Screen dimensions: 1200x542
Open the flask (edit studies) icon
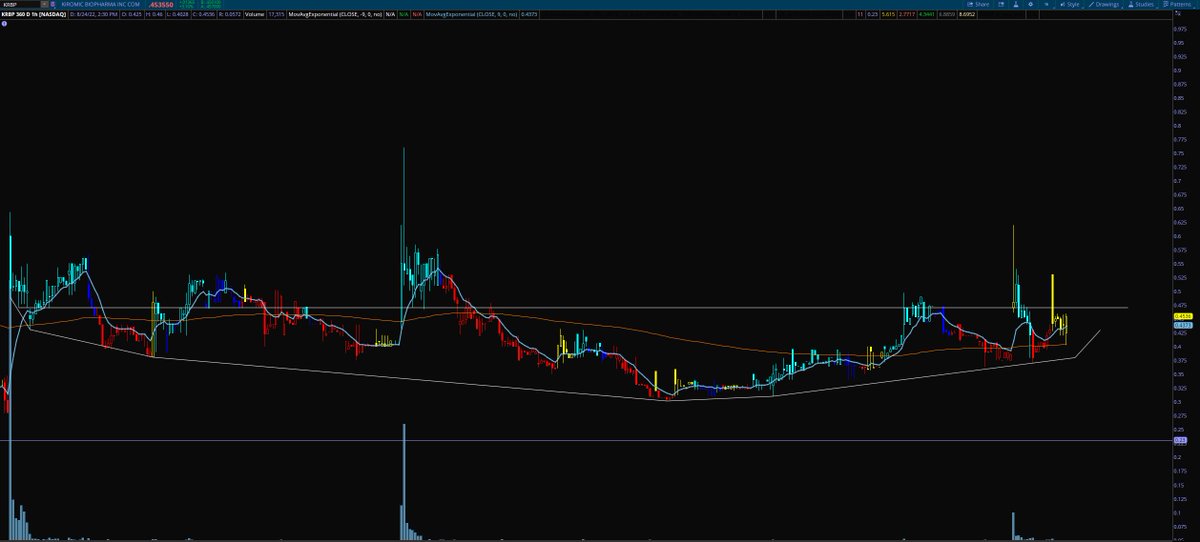(x=1016, y=4)
